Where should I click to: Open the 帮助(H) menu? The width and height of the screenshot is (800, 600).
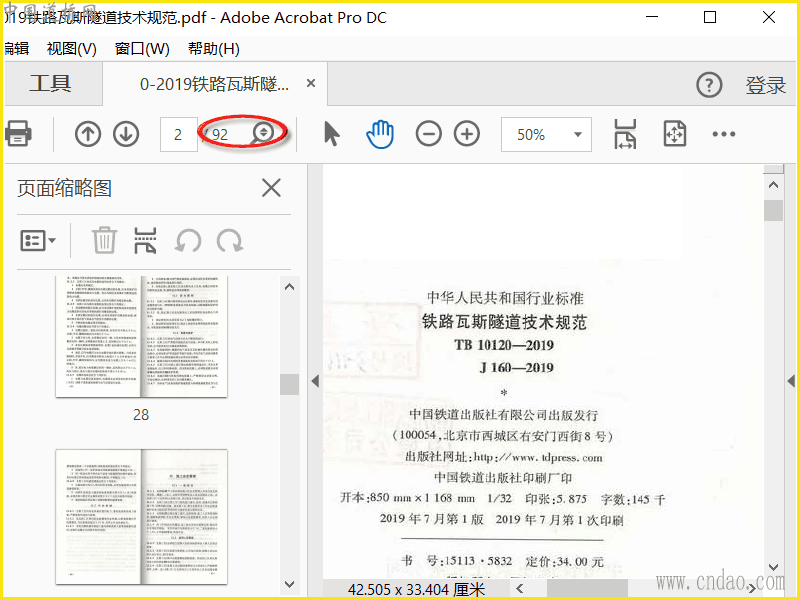coord(214,49)
